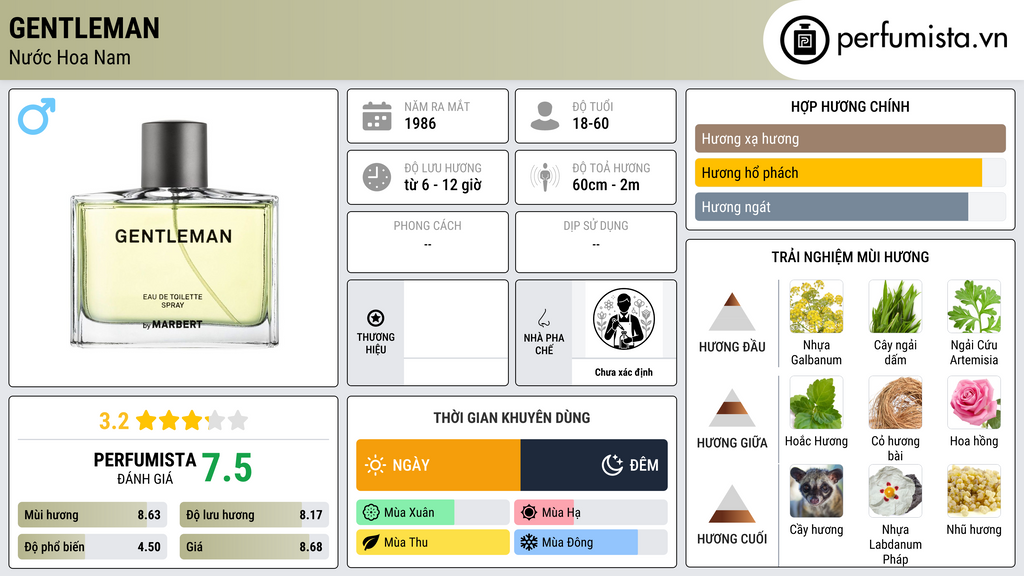
Task: Click the Phong cách card
Action: 428,242
